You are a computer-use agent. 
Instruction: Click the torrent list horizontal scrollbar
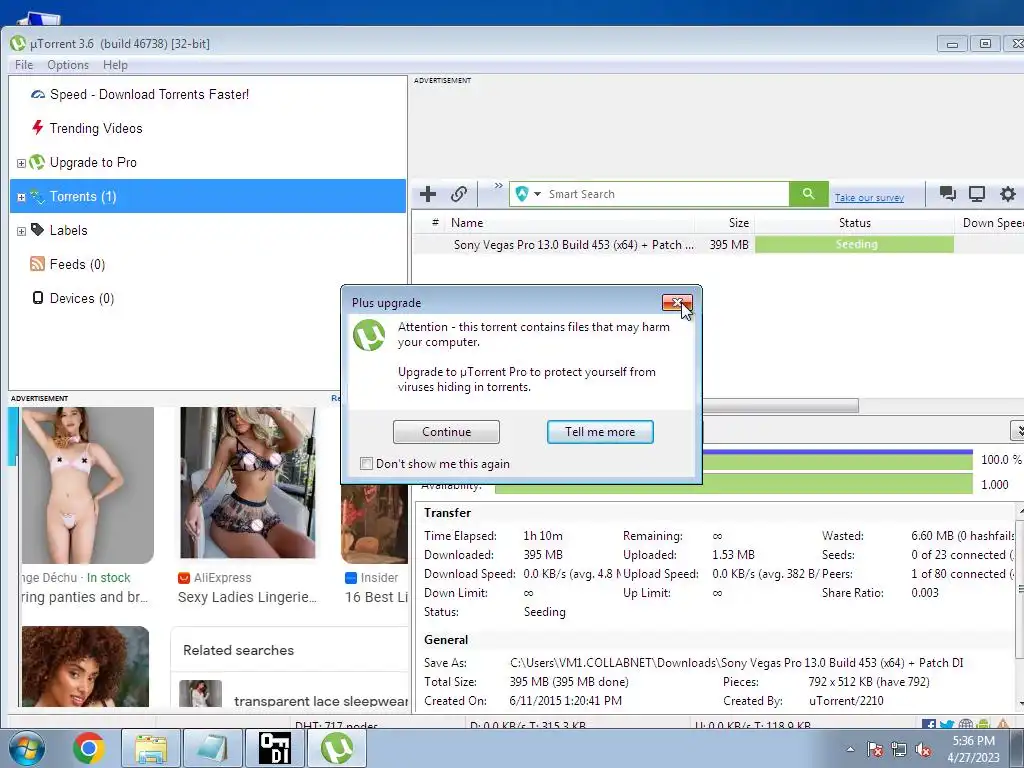[x=780, y=406]
